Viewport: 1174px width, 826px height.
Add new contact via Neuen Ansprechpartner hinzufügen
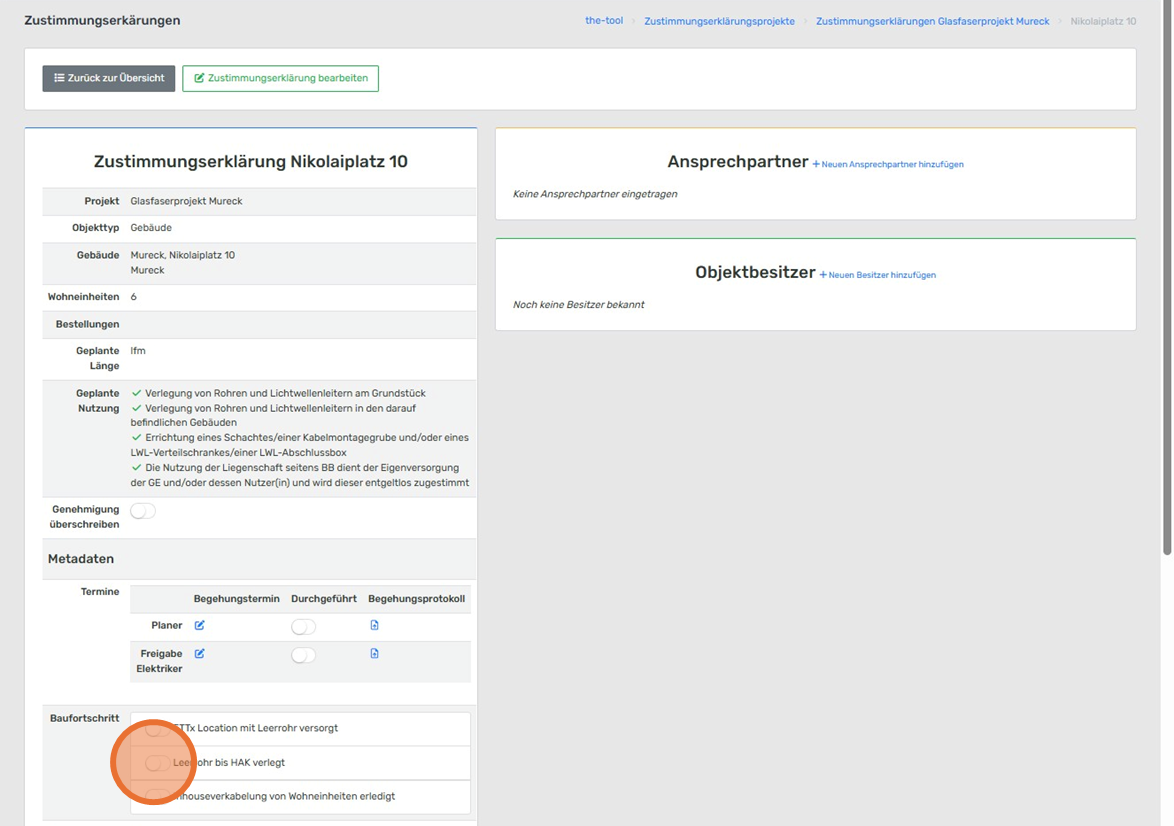click(888, 164)
